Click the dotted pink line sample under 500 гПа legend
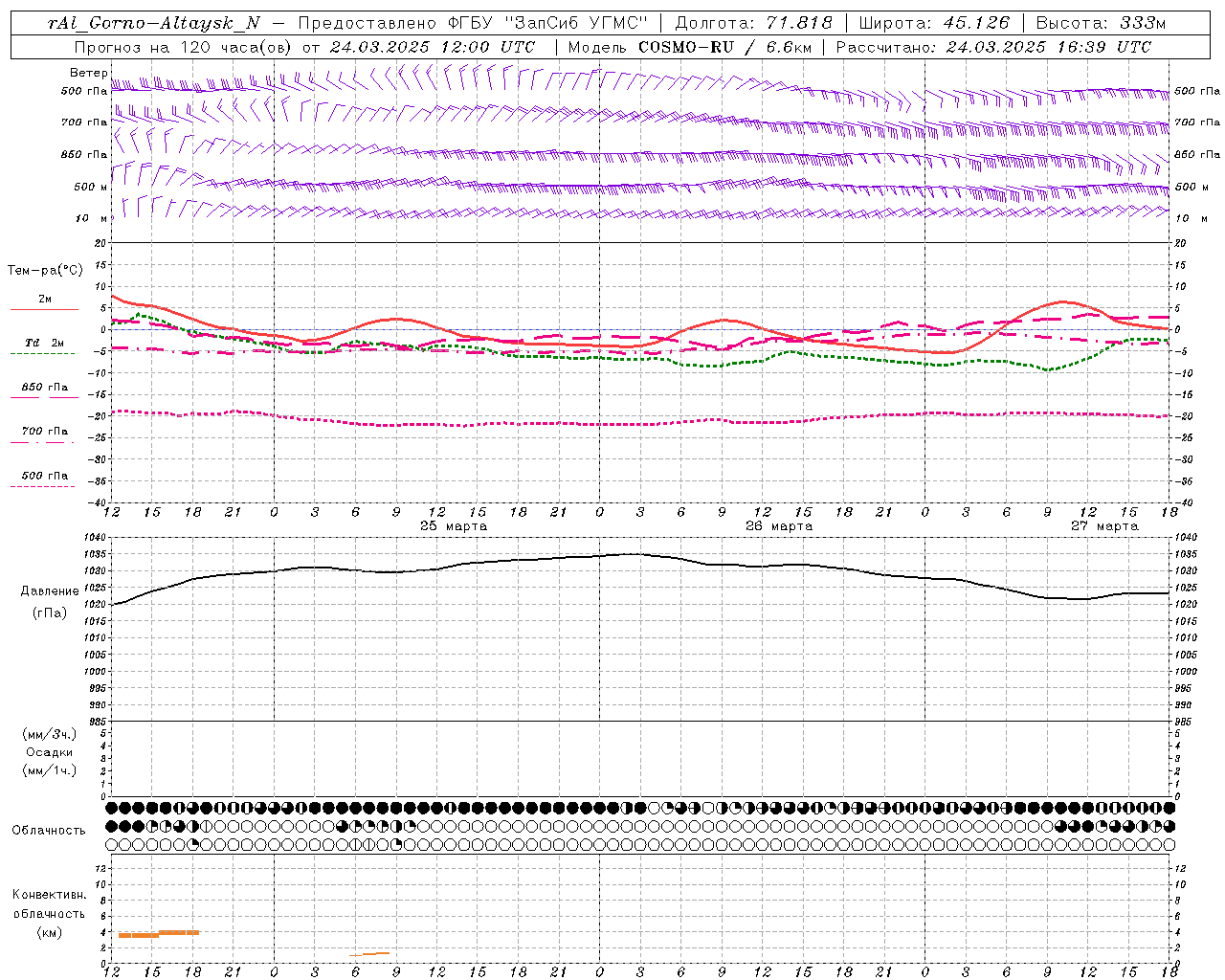The width and height of the screenshot is (1225, 980). click(x=42, y=486)
